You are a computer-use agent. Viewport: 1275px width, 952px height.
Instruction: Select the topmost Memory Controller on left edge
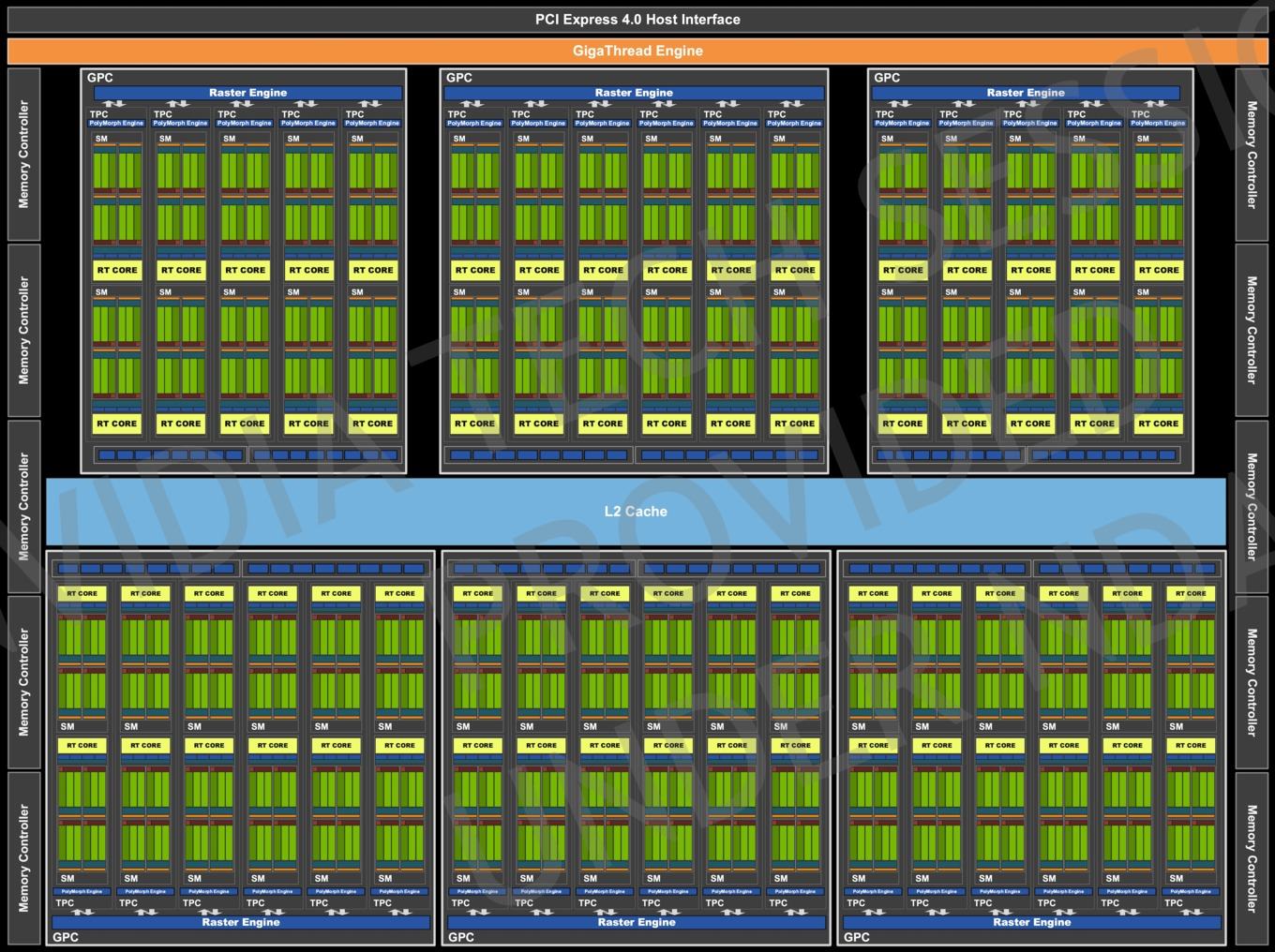(x=24, y=154)
